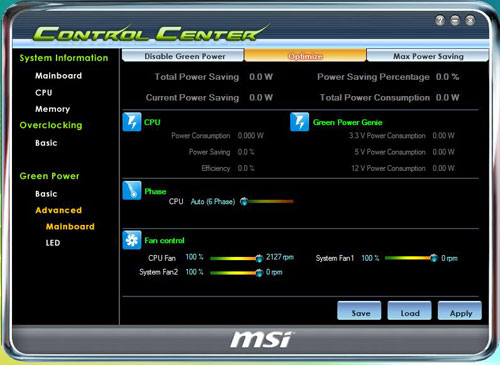Open the Green Power section
This screenshot has width=500, height=365.
coord(49,176)
